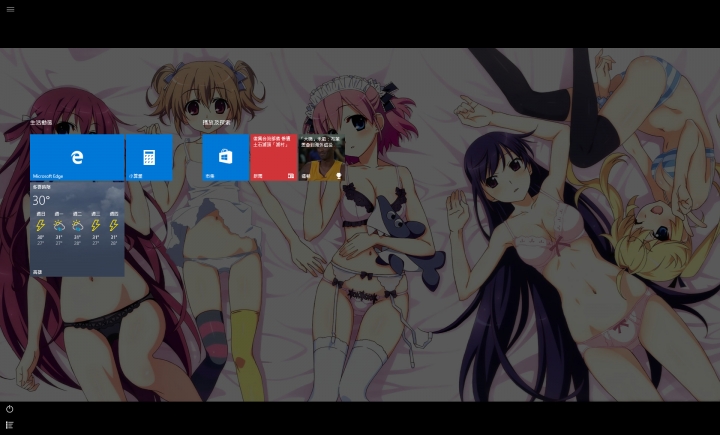Viewport: 720px width, 435px height.
Task: Open the Power options icon
Action: coord(10,409)
